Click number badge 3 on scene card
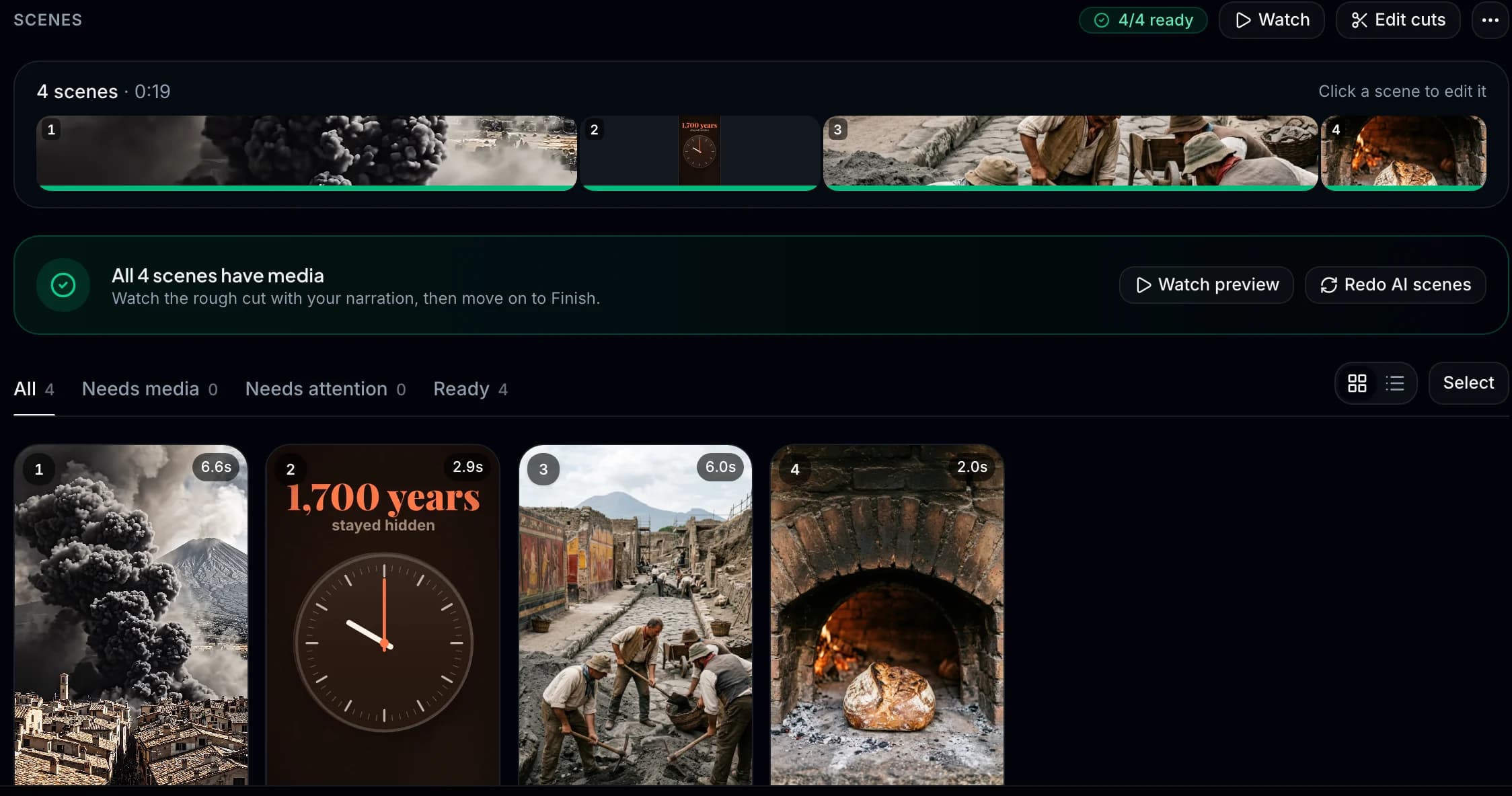Screen dimensions: 1512x796 [543, 469]
